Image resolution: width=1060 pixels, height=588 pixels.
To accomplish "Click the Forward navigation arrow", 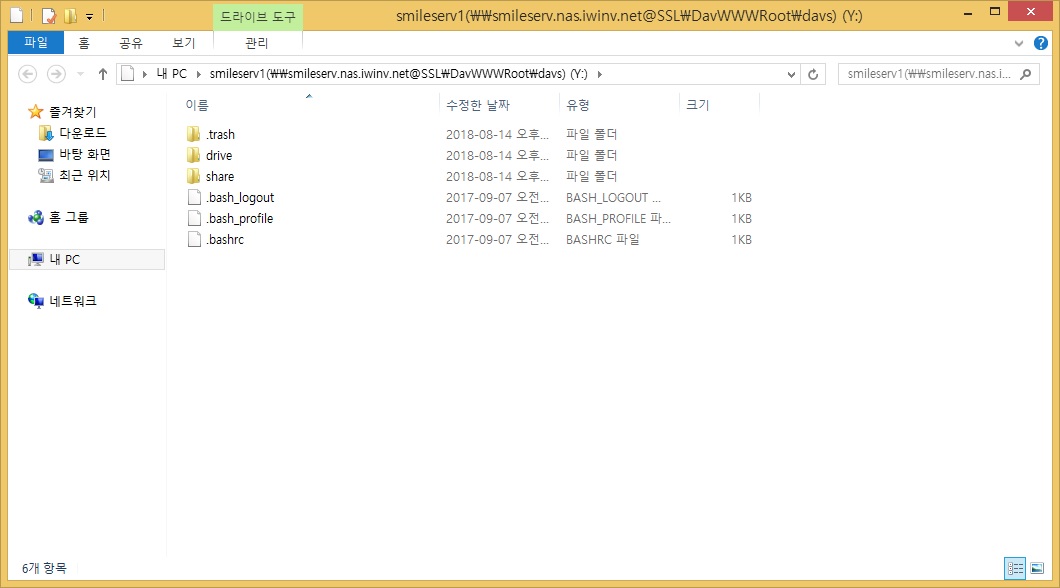I will point(56,74).
